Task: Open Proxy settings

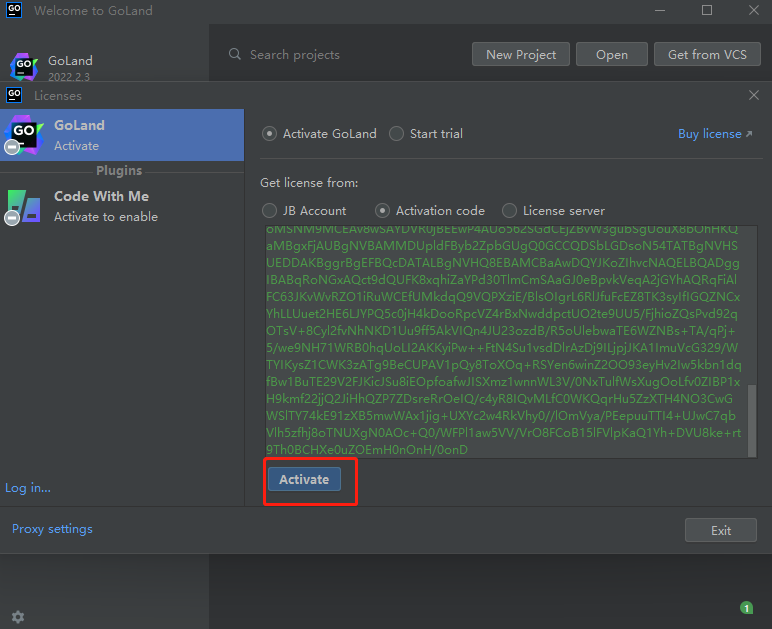Action: click(x=52, y=529)
